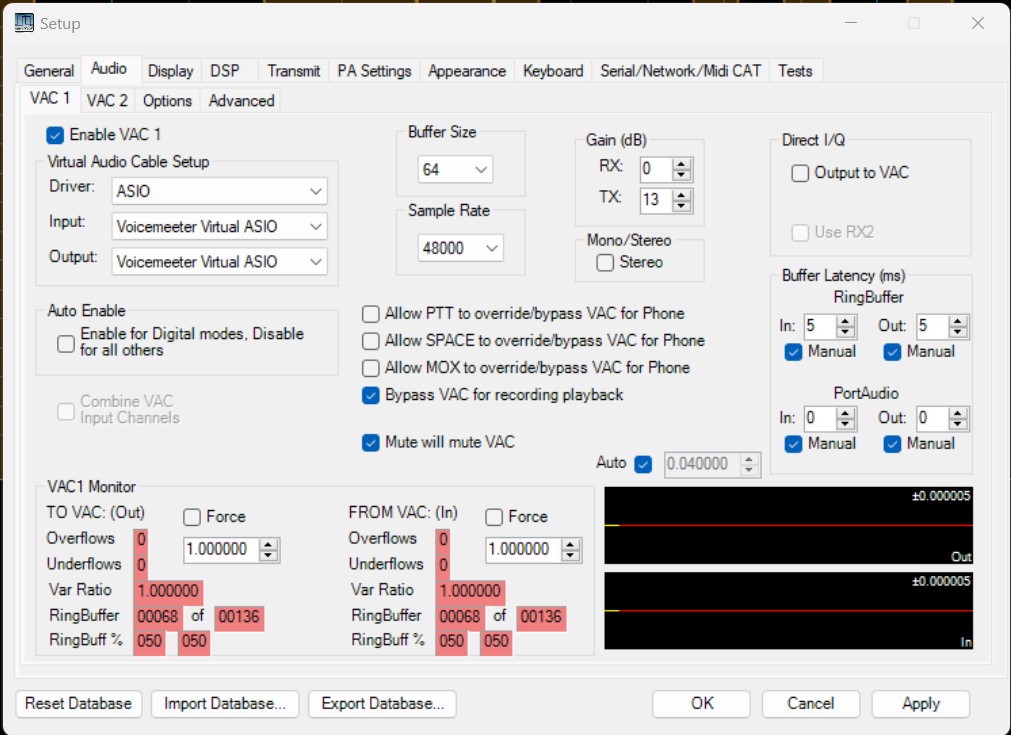Increase TX gain using the up arrow
The height and width of the screenshot is (735, 1011).
click(682, 195)
